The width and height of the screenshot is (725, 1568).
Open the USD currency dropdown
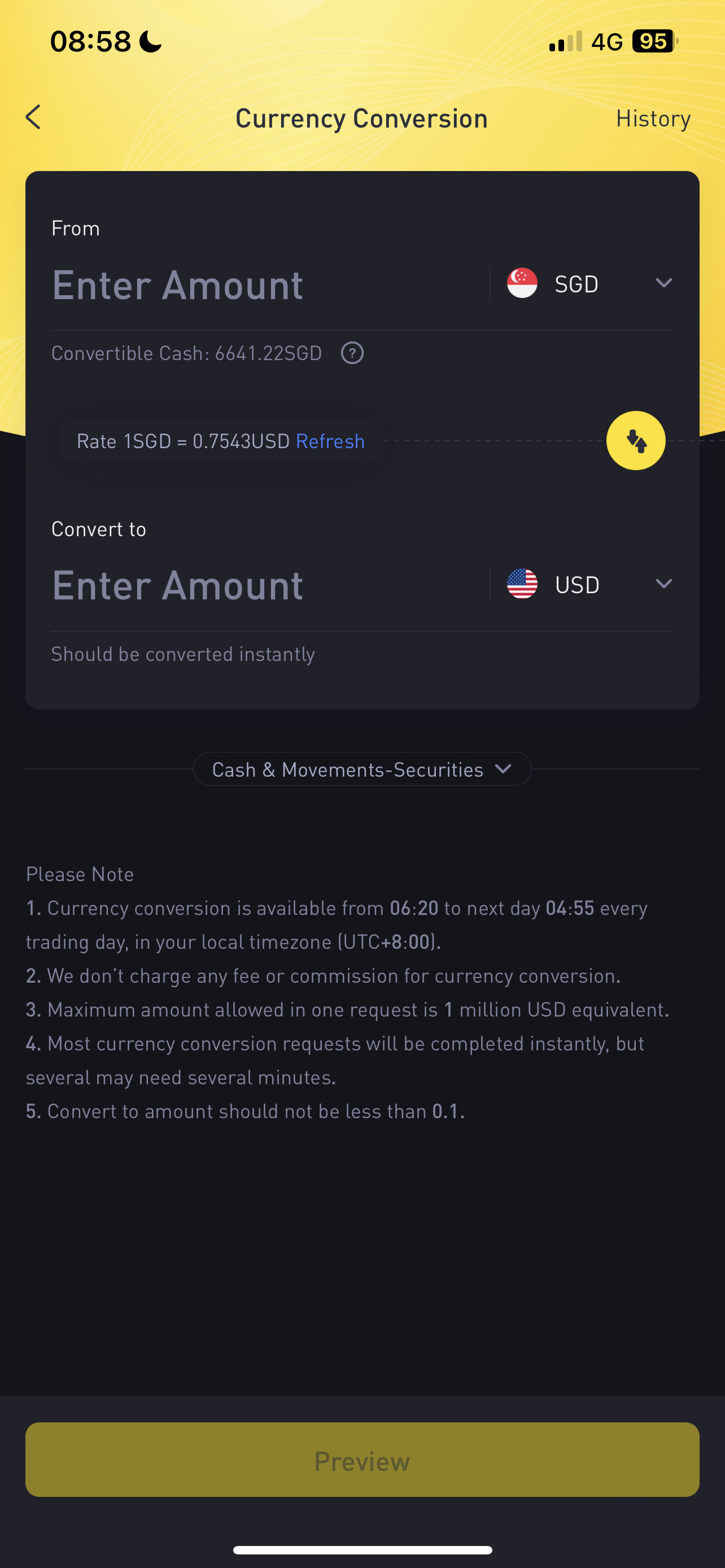click(x=663, y=584)
